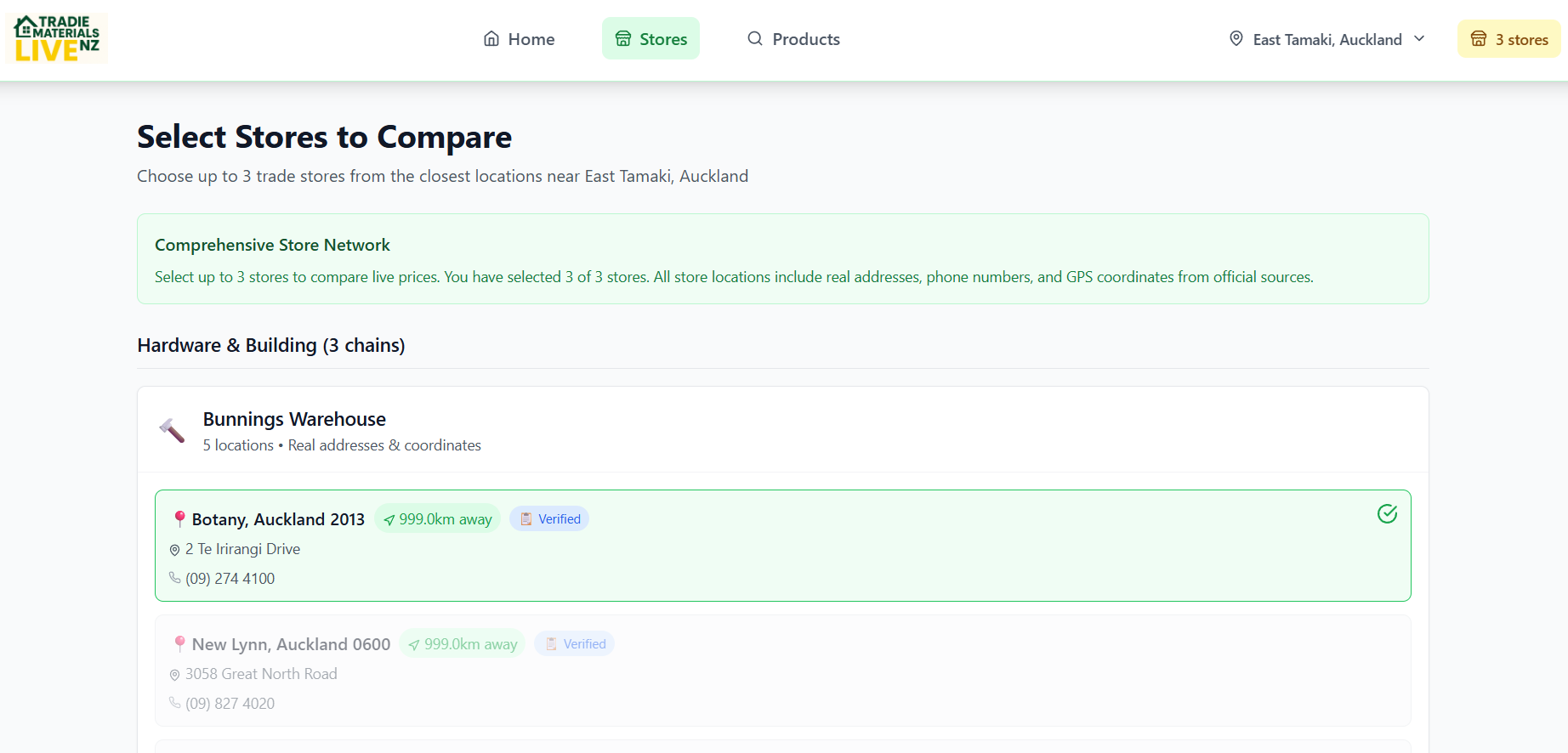Open the 3 stores selection button

coord(1509,39)
